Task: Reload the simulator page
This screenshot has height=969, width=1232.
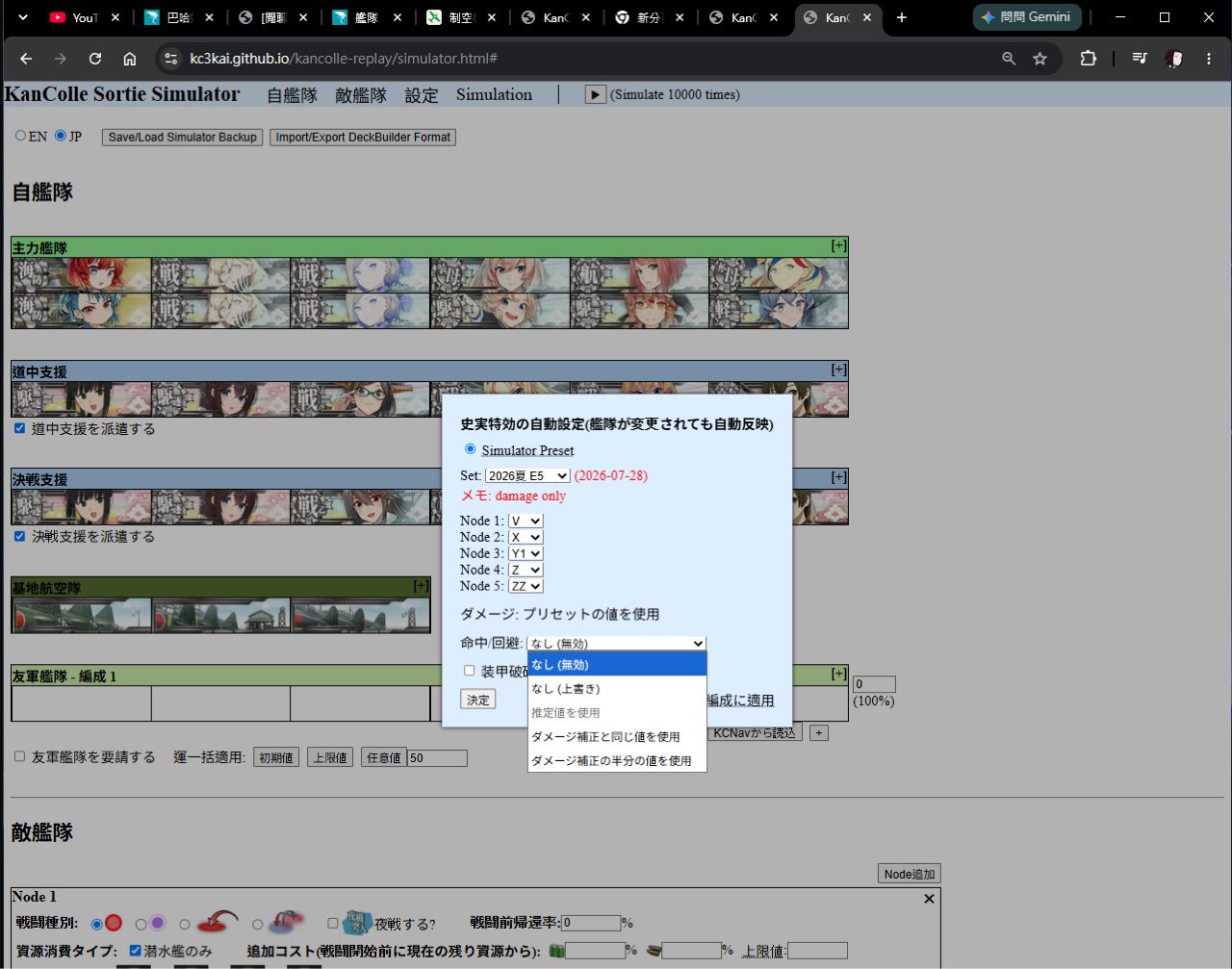Action: pyautogui.click(x=95, y=59)
